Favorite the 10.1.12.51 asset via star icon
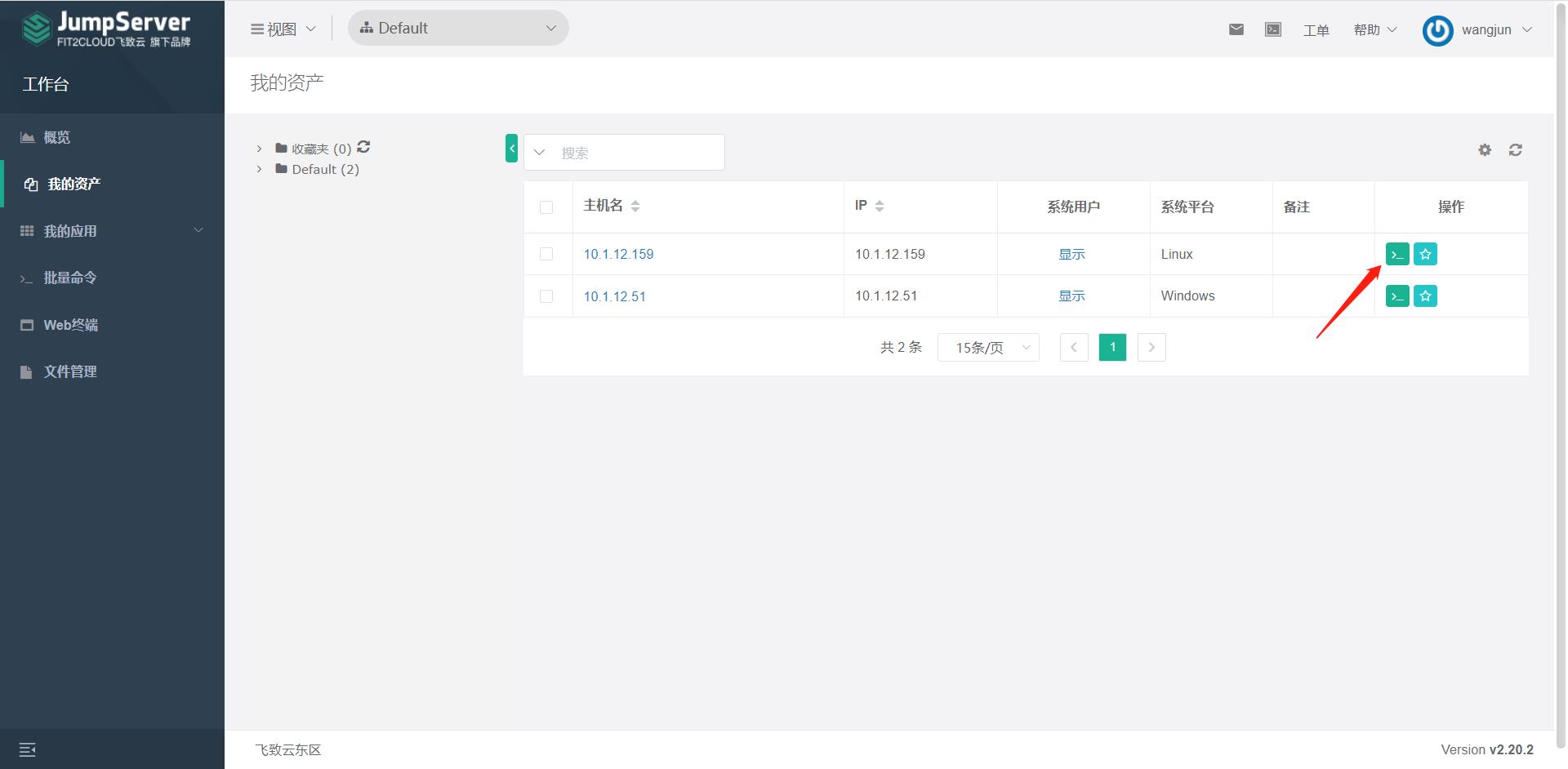The width and height of the screenshot is (1568, 769). point(1424,296)
